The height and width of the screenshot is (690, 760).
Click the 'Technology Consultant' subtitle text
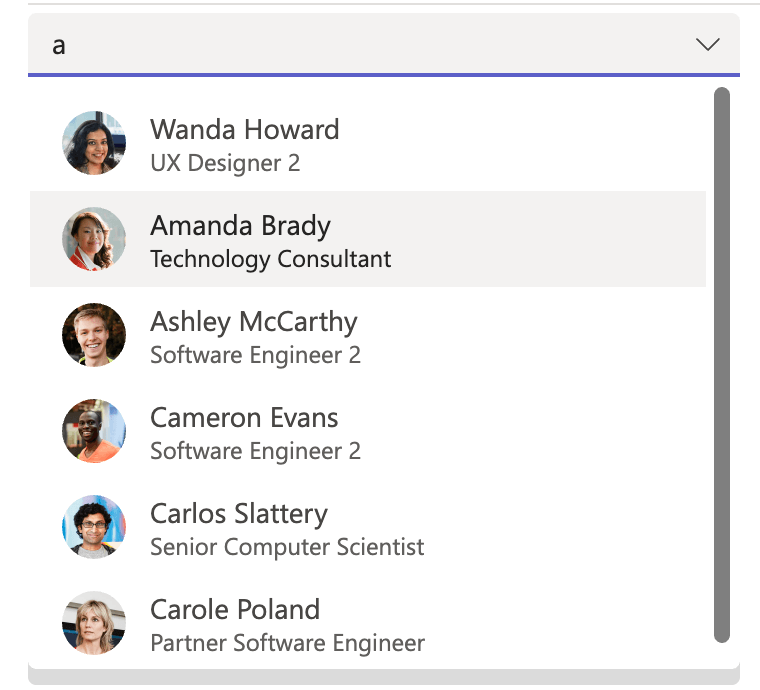270,259
